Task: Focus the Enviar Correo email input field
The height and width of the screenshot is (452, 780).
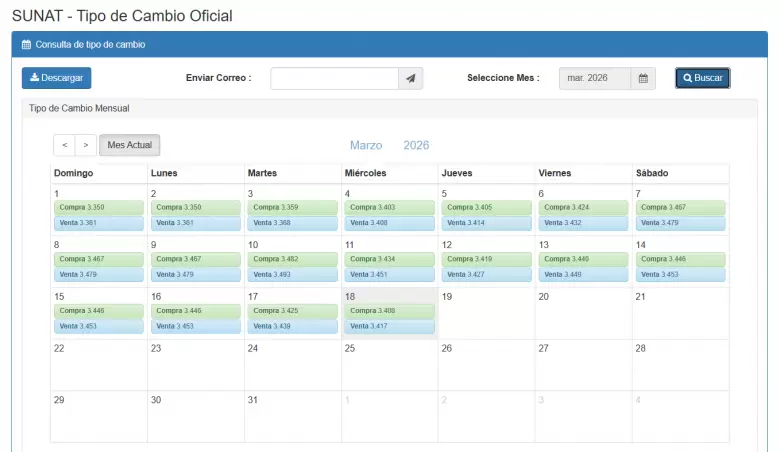Action: coord(334,78)
